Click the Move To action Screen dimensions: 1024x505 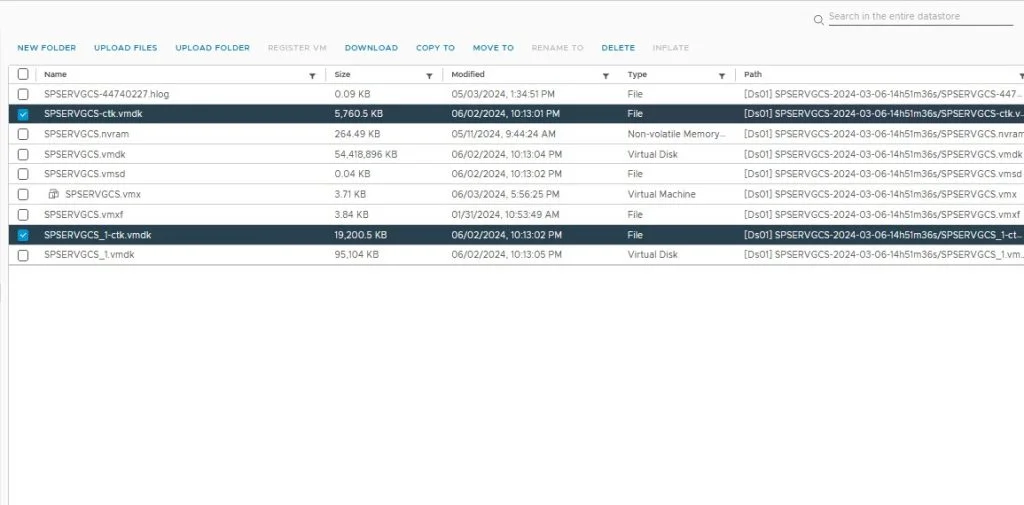493,48
